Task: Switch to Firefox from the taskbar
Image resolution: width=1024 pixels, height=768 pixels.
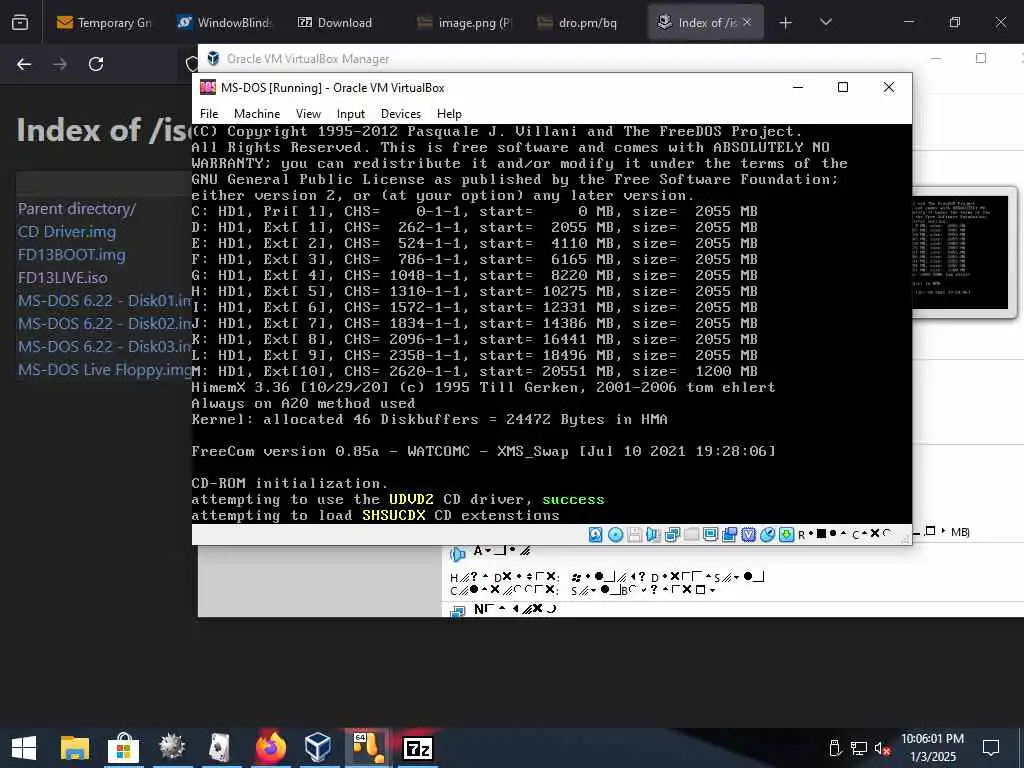Action: tap(270, 748)
